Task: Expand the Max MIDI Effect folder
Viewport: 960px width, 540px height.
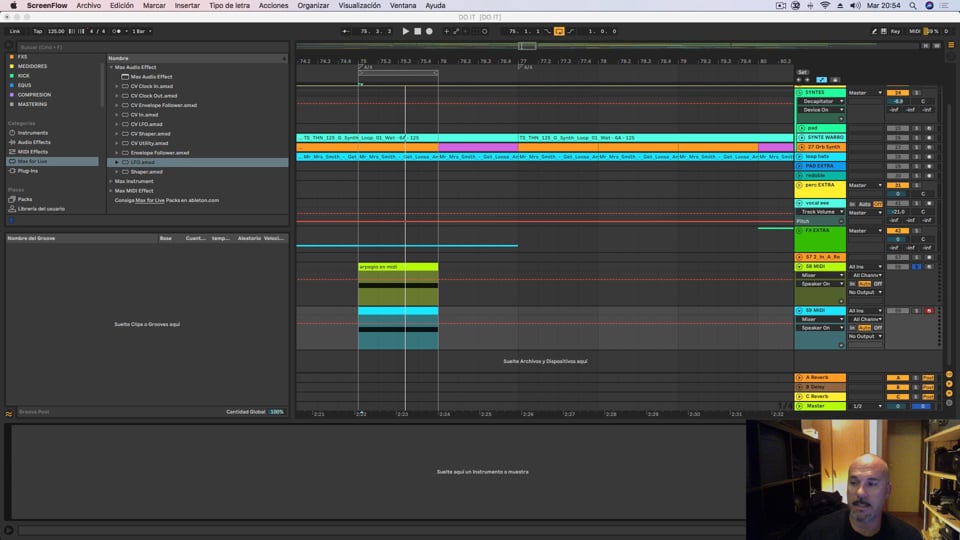Action: click(x=111, y=191)
